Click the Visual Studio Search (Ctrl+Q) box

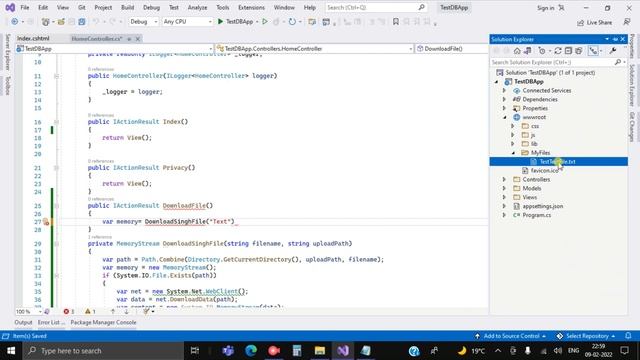[x=376, y=7]
